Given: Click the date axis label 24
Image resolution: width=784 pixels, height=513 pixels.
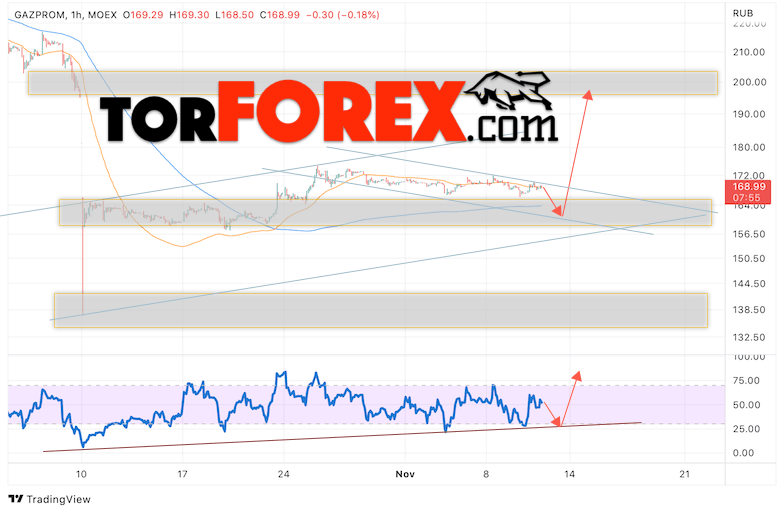Looking at the screenshot, I should tap(284, 474).
